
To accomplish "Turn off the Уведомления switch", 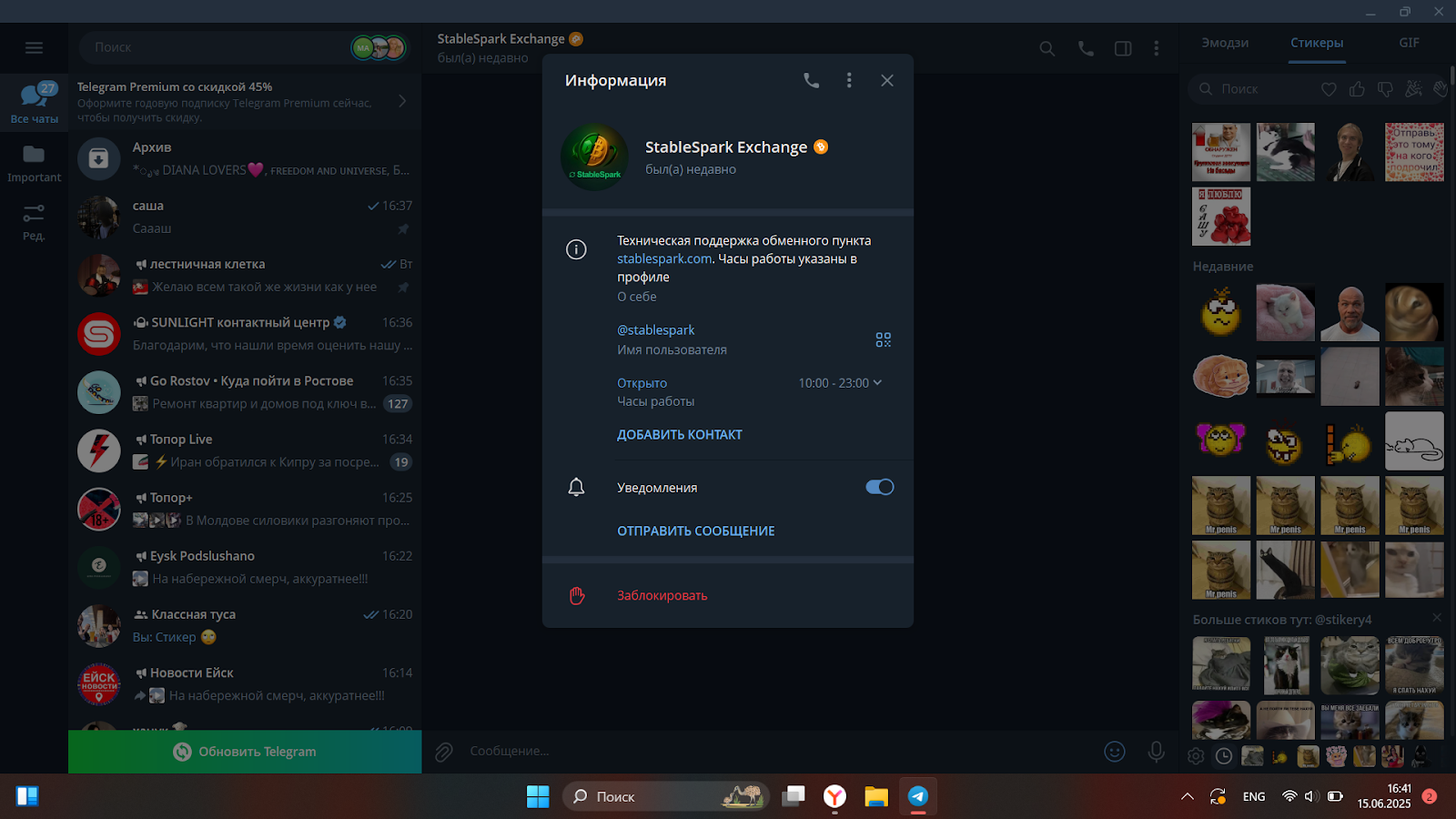I will [879, 487].
